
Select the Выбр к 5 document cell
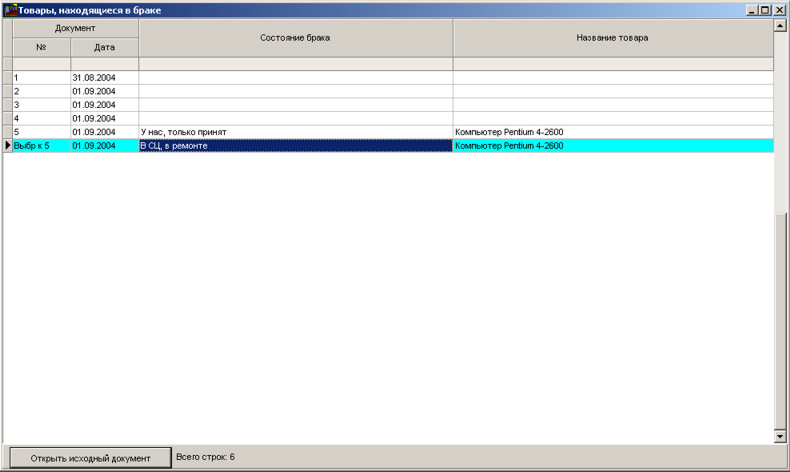point(41,146)
